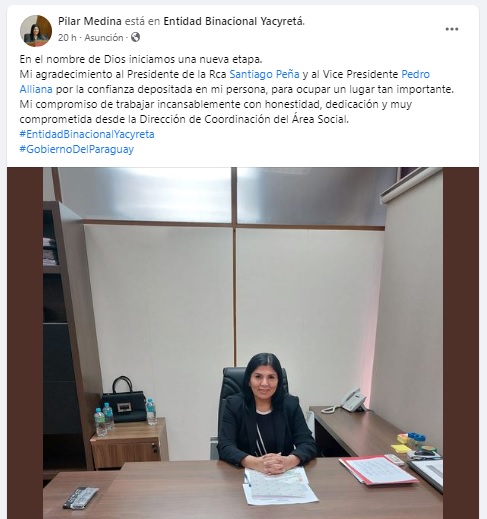This screenshot has width=487, height=519.
Task: Open the post's 20 h timestamp
Action: coord(67,38)
